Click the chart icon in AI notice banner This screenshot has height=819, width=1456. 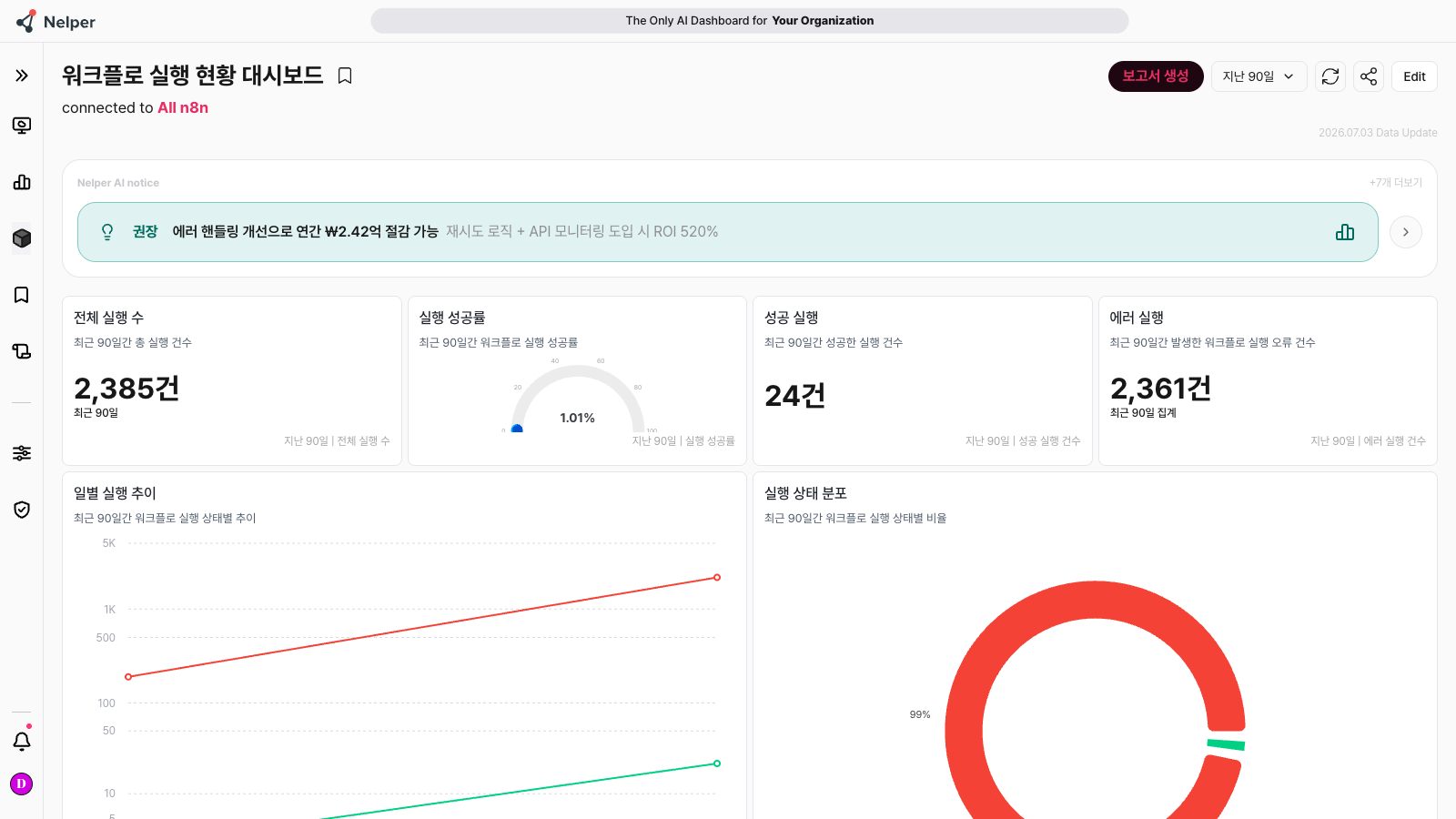[x=1345, y=232]
